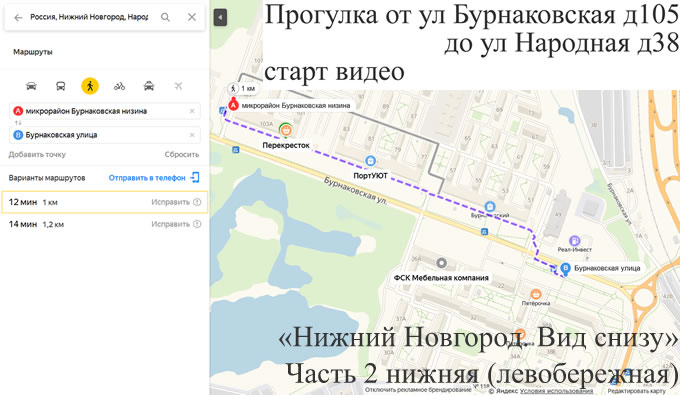
Task: Select the taxi route mode icon
Action: click(x=149, y=86)
